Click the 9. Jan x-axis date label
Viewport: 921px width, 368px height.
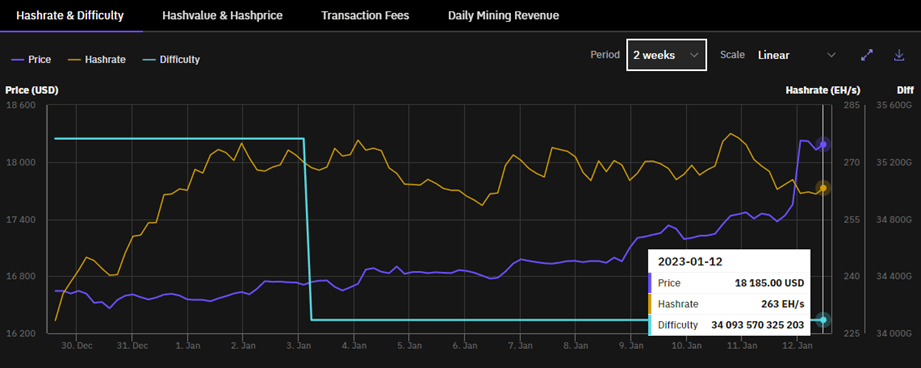(x=631, y=346)
